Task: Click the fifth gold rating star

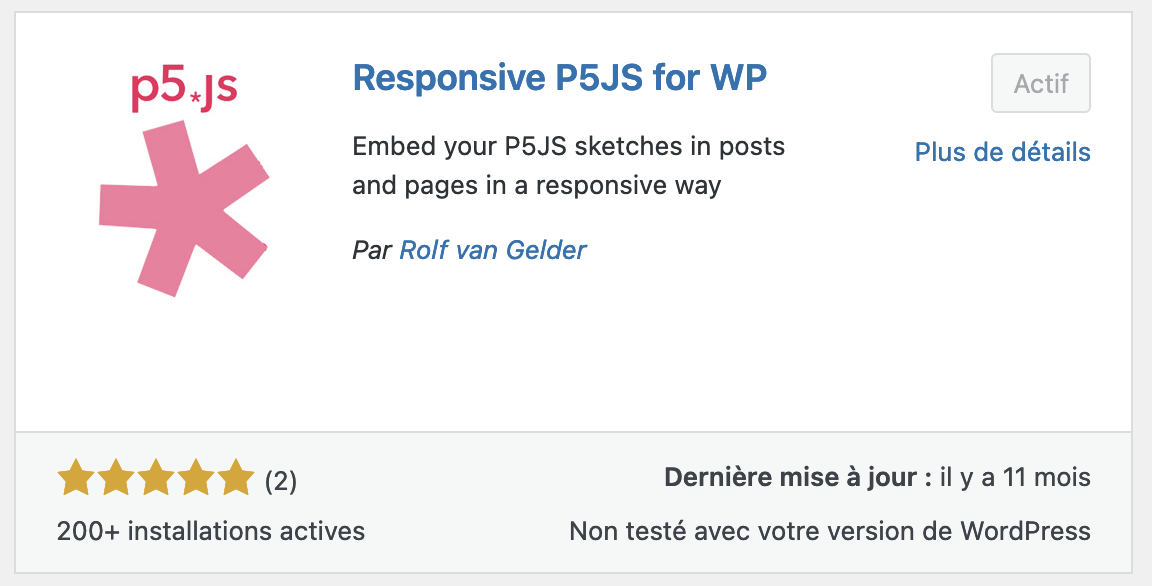Action: [x=235, y=477]
